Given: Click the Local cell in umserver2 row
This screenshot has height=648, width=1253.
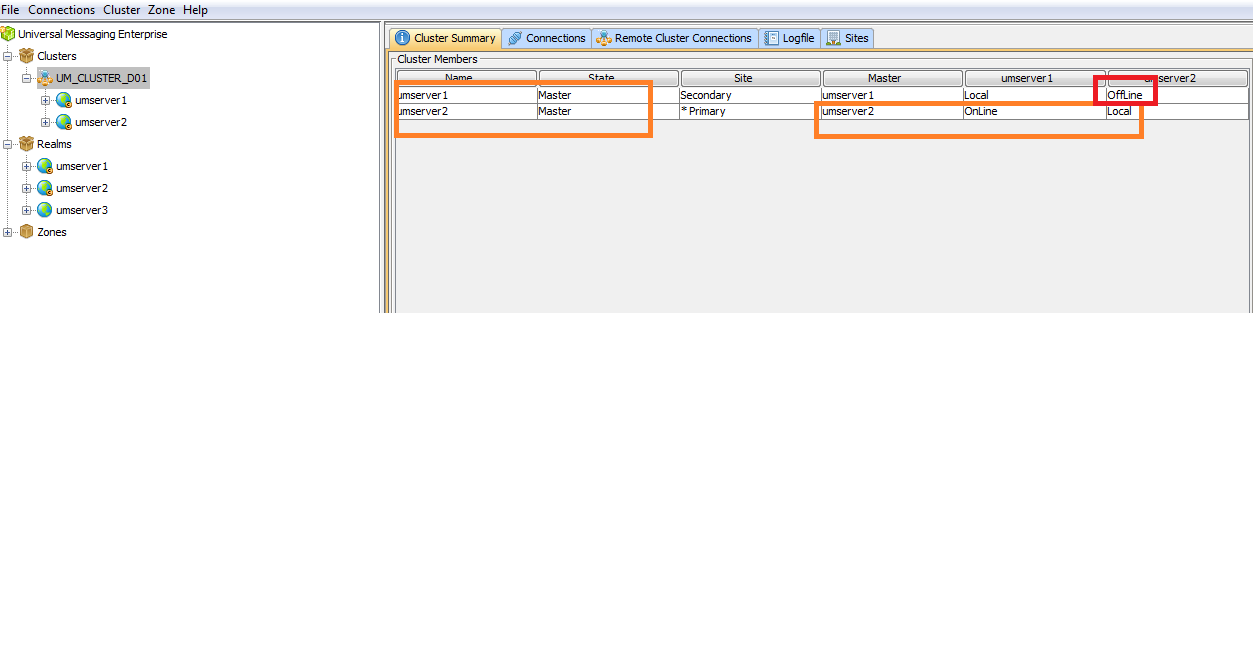Looking at the screenshot, I should (x=1177, y=111).
